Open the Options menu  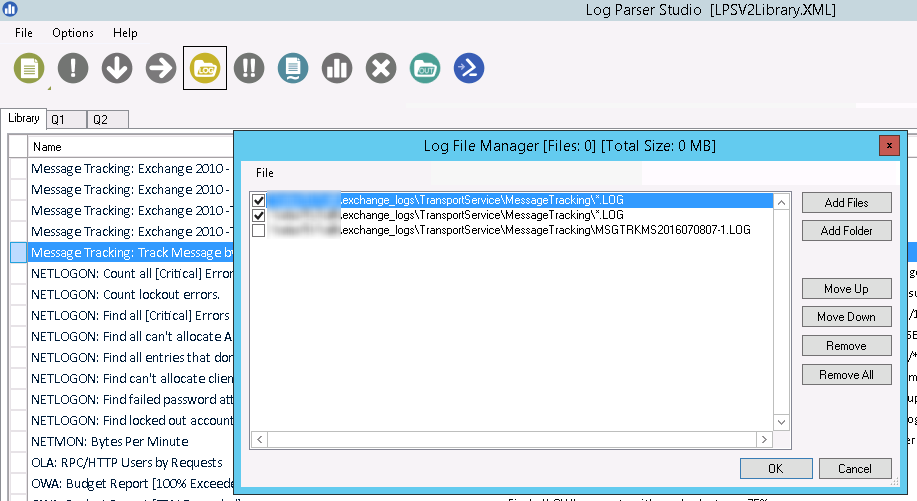[73, 33]
